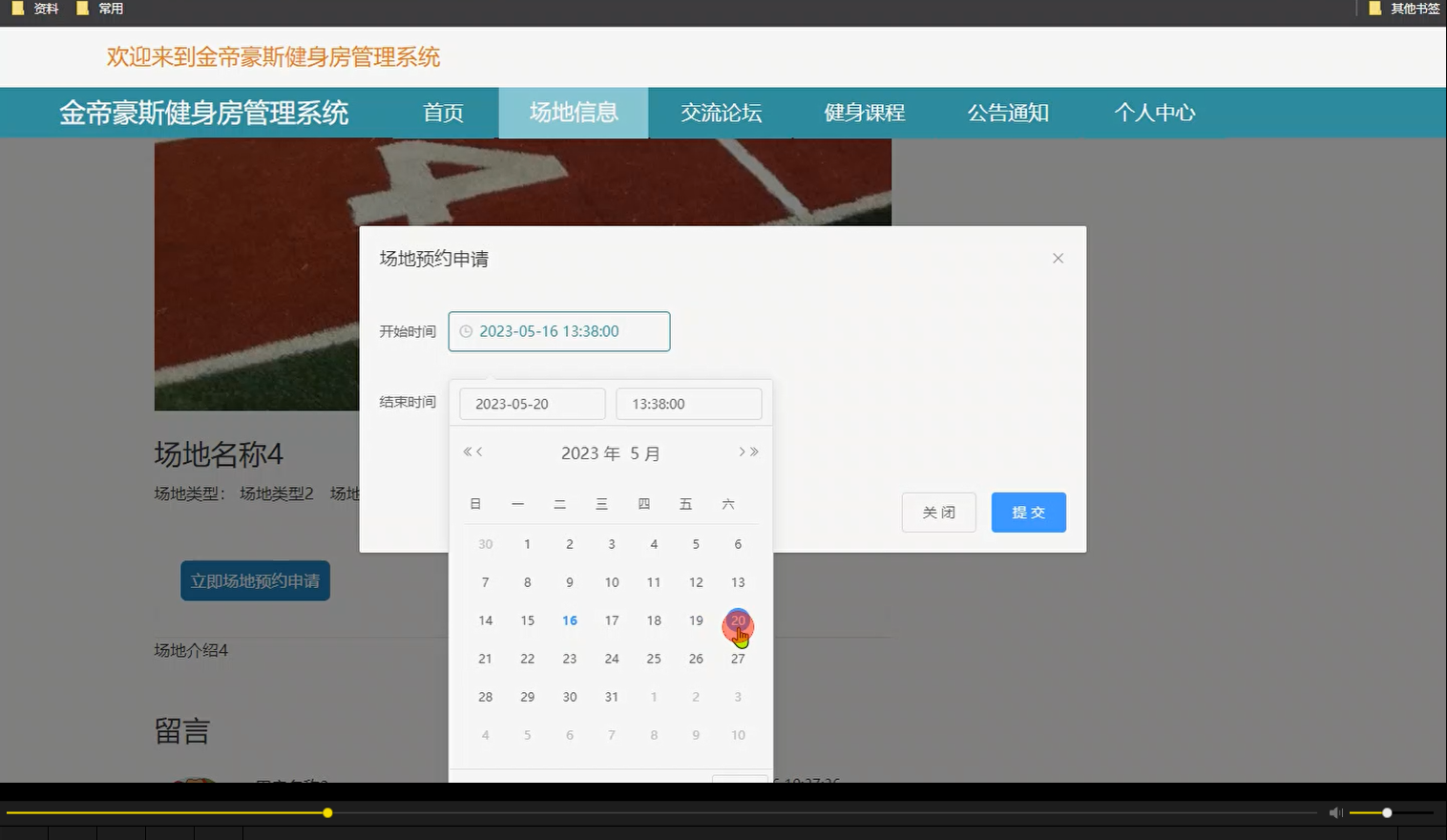The height and width of the screenshot is (840, 1447).
Task: Click the next year double-arrow in calendar
Action: [x=754, y=452]
